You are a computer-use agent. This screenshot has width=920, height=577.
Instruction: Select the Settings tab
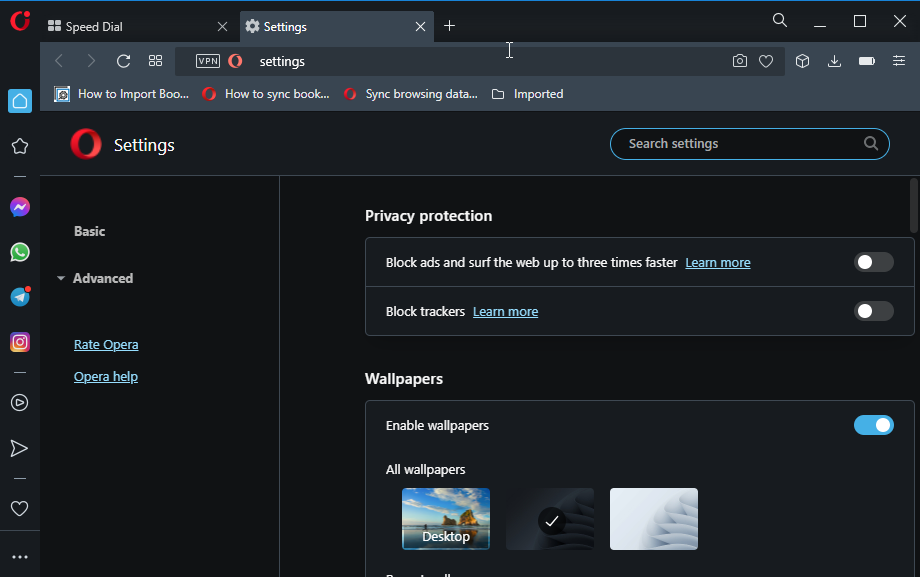337,26
